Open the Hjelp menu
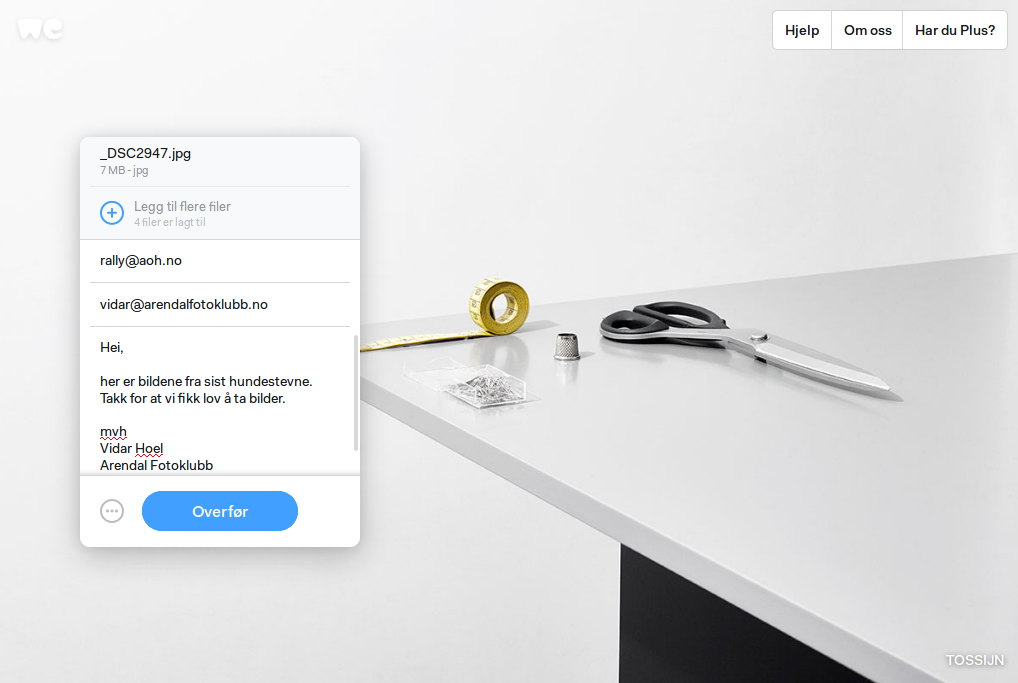This screenshot has height=683, width=1018. coord(802,31)
